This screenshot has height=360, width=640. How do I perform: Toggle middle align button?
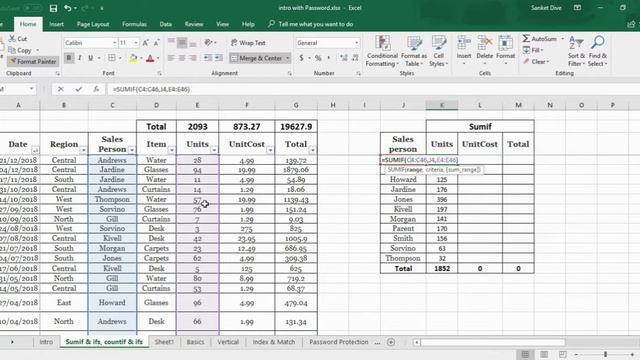point(182,43)
